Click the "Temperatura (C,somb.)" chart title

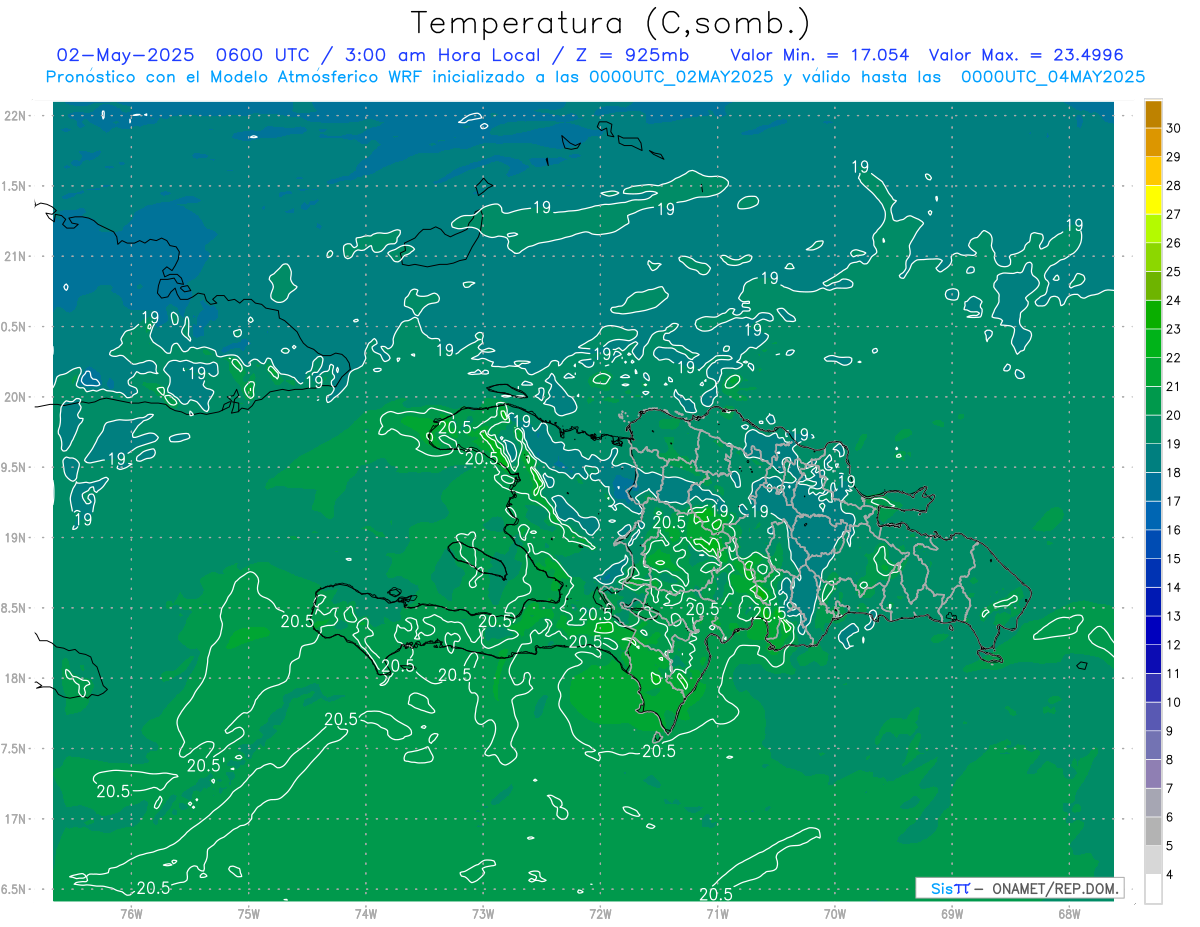tap(612, 23)
